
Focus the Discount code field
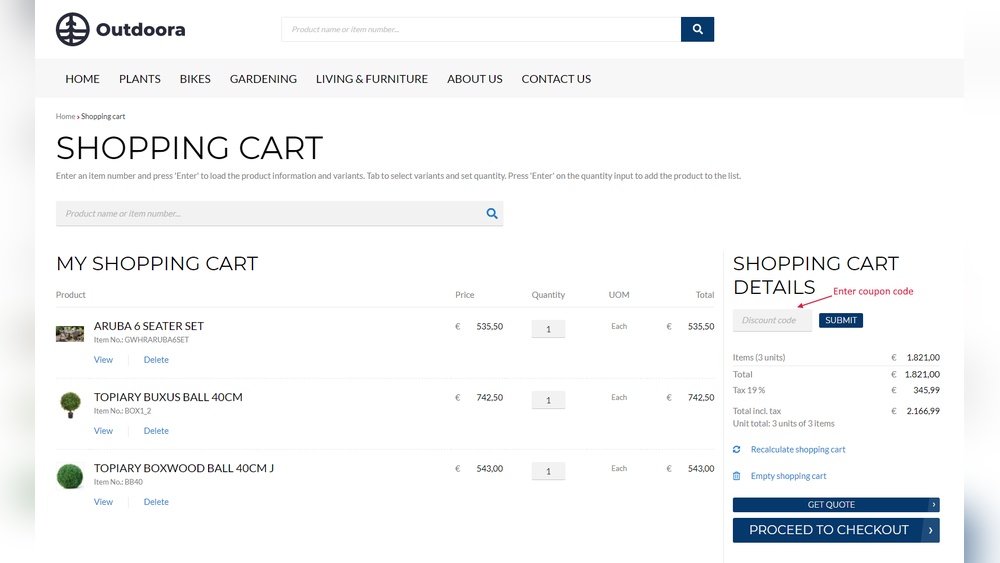772,320
